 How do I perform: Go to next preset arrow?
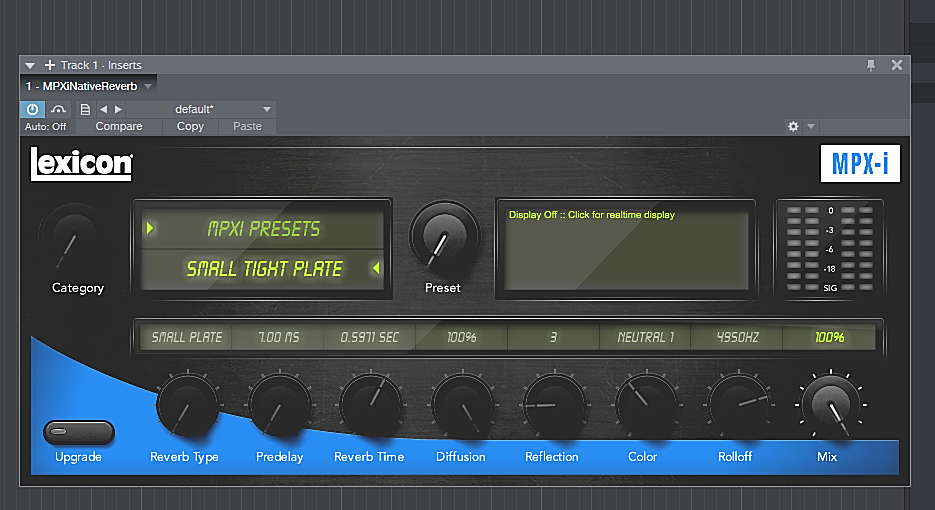pos(118,109)
